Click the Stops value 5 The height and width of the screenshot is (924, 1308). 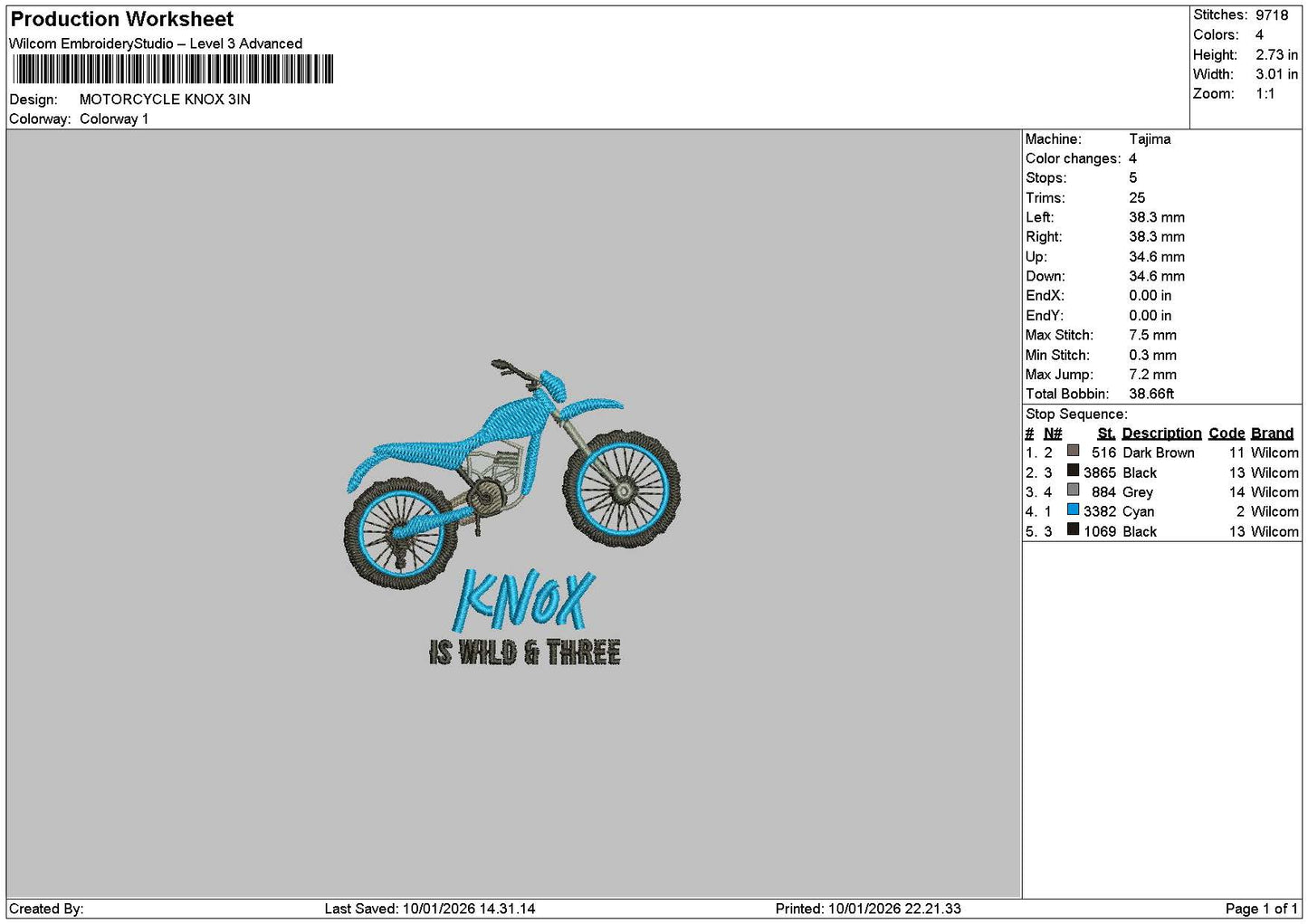1132,178
